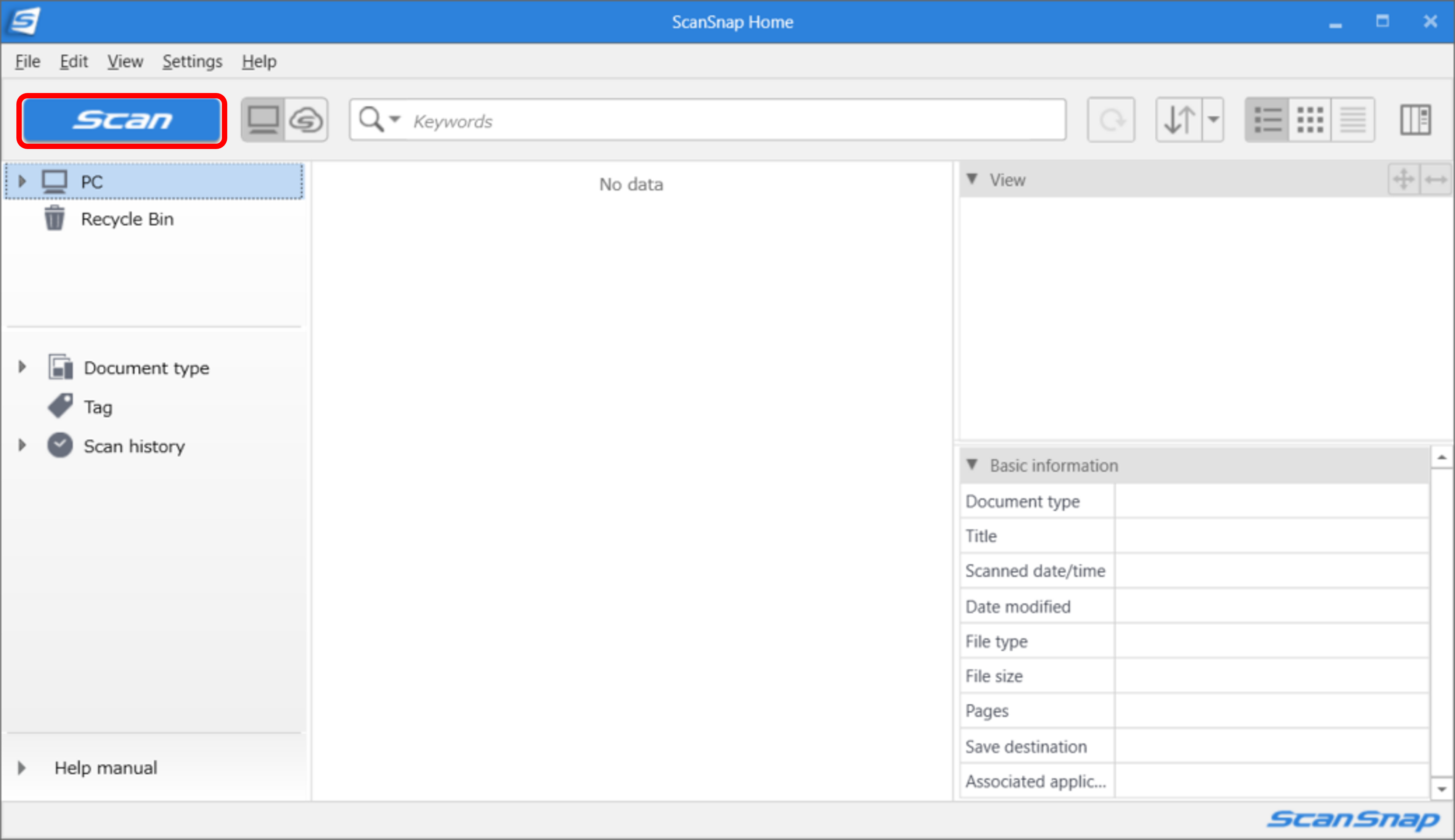
Task: Click the File type row
Action: pyautogui.click(x=1195, y=641)
